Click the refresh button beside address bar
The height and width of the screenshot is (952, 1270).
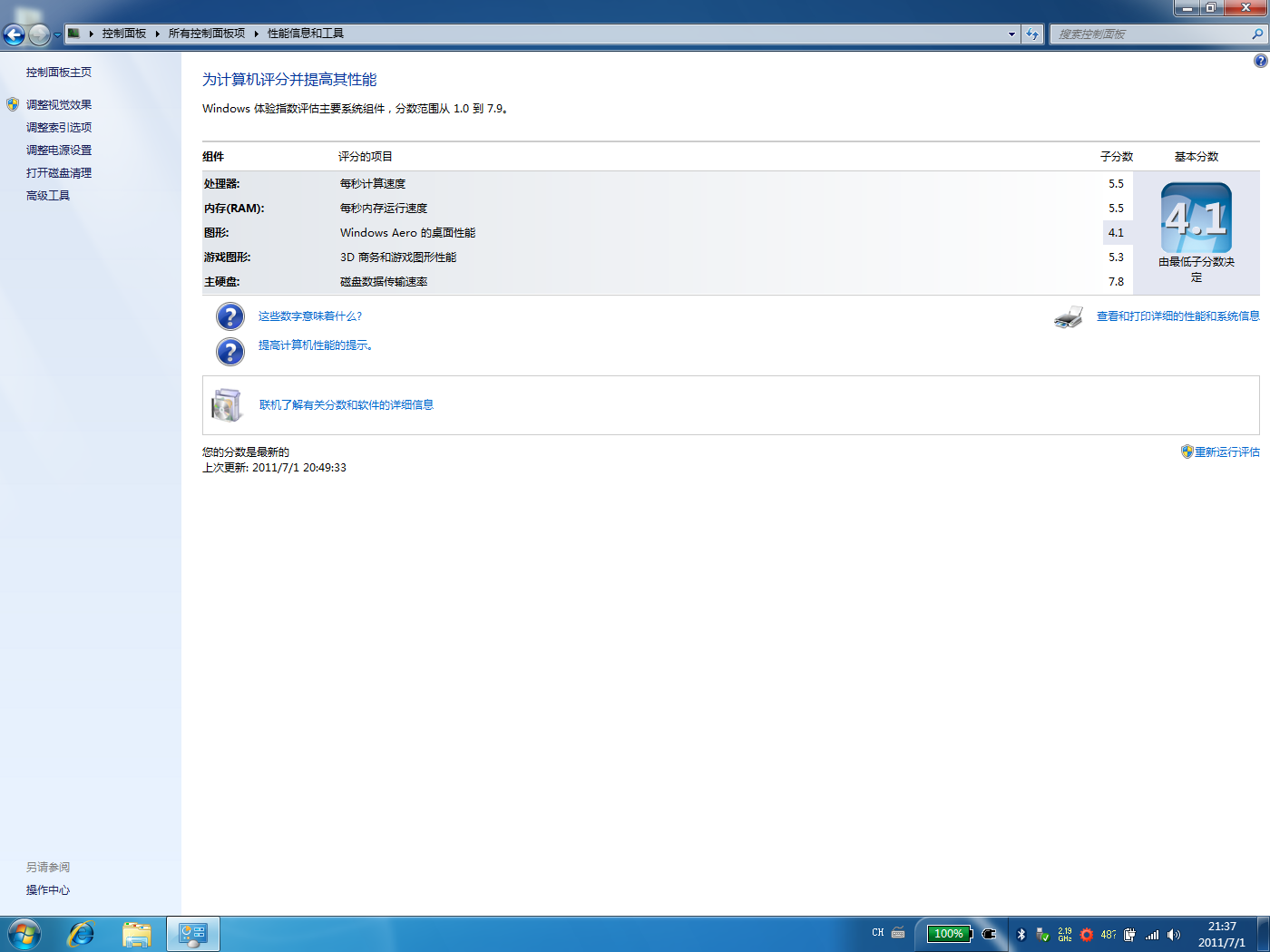tap(1032, 34)
